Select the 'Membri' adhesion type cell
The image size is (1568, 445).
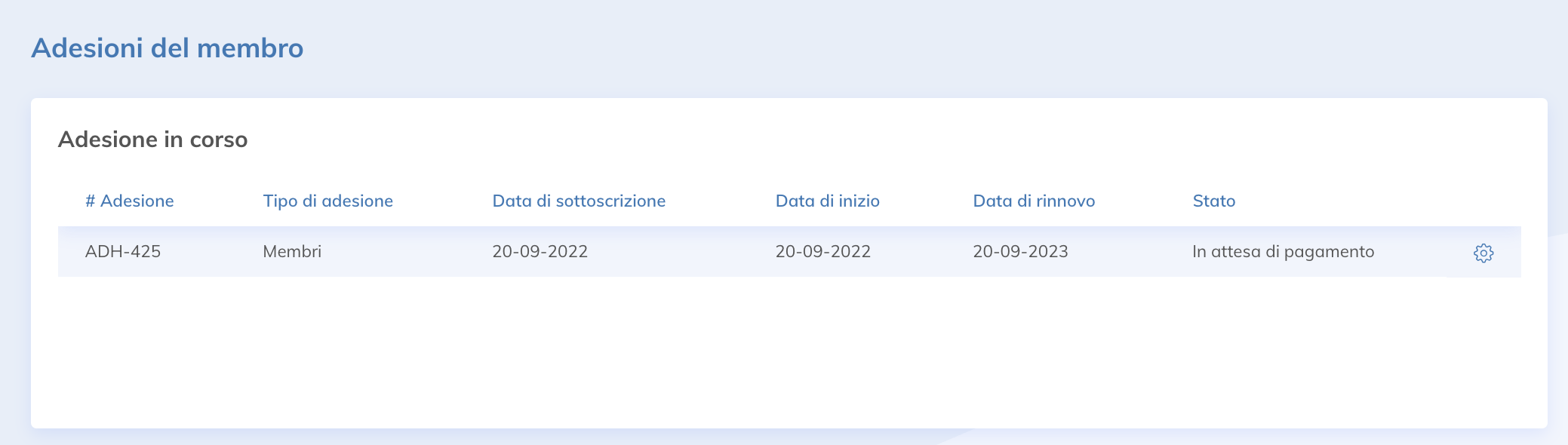pos(291,251)
